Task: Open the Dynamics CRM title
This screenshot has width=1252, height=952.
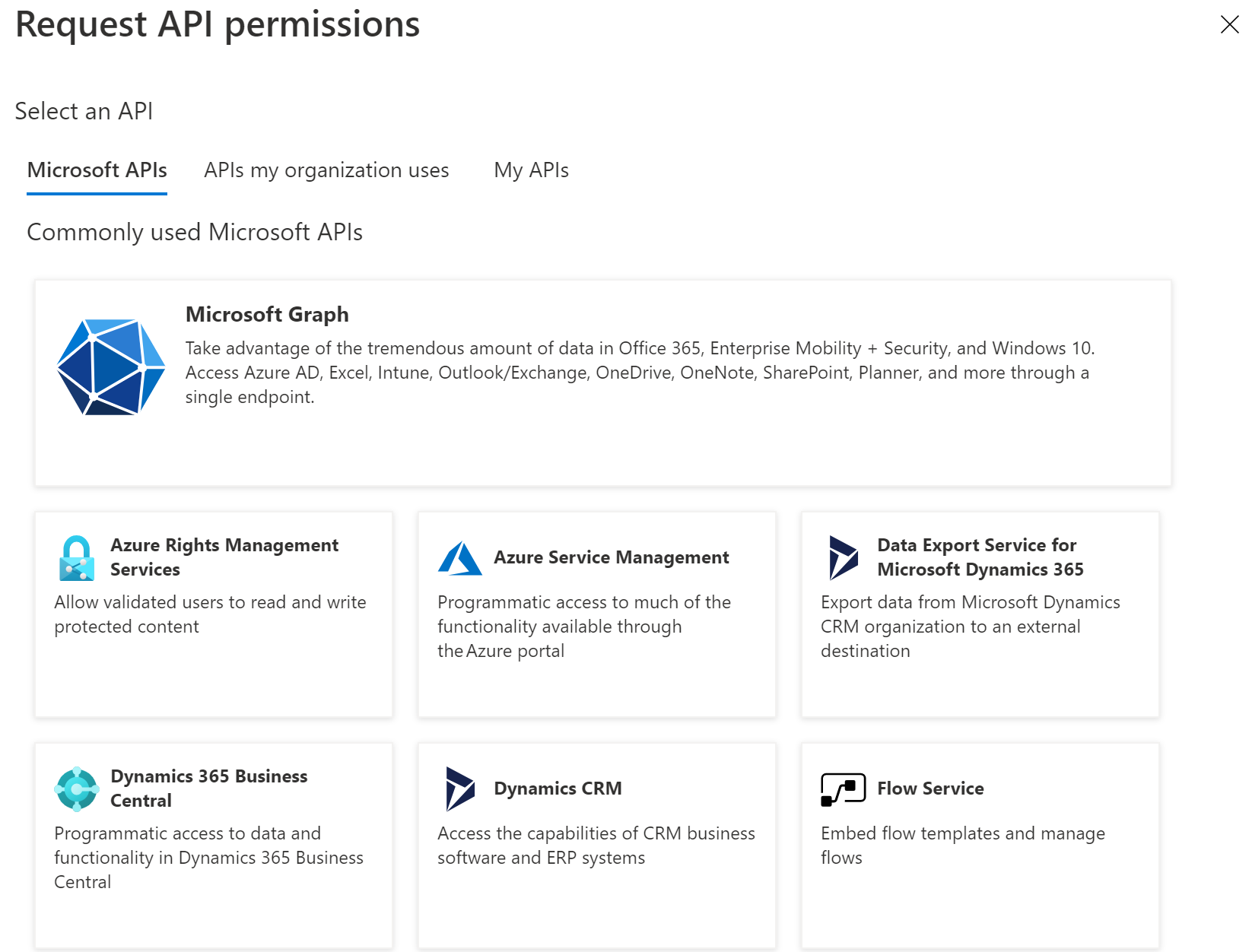Action: [558, 789]
